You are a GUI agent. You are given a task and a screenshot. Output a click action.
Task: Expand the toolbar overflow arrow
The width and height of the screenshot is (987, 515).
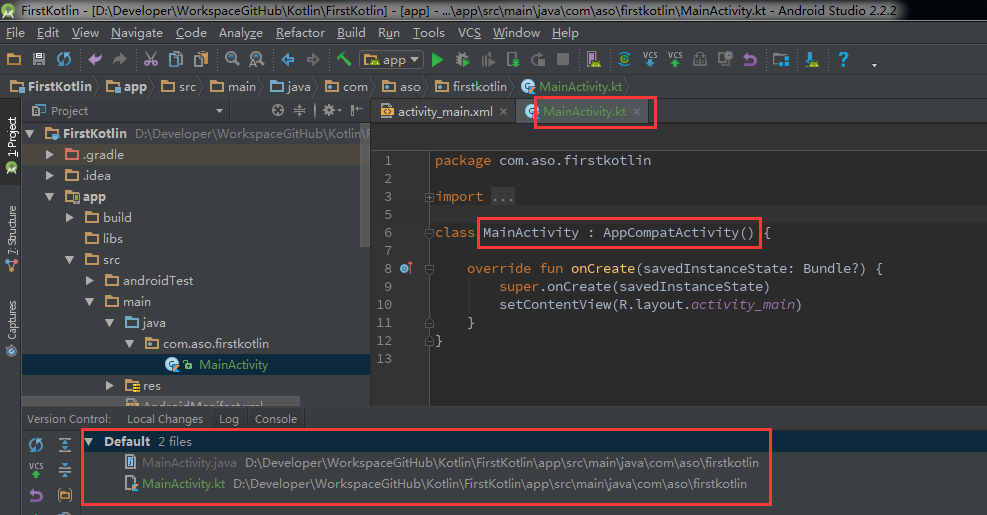tap(874, 65)
